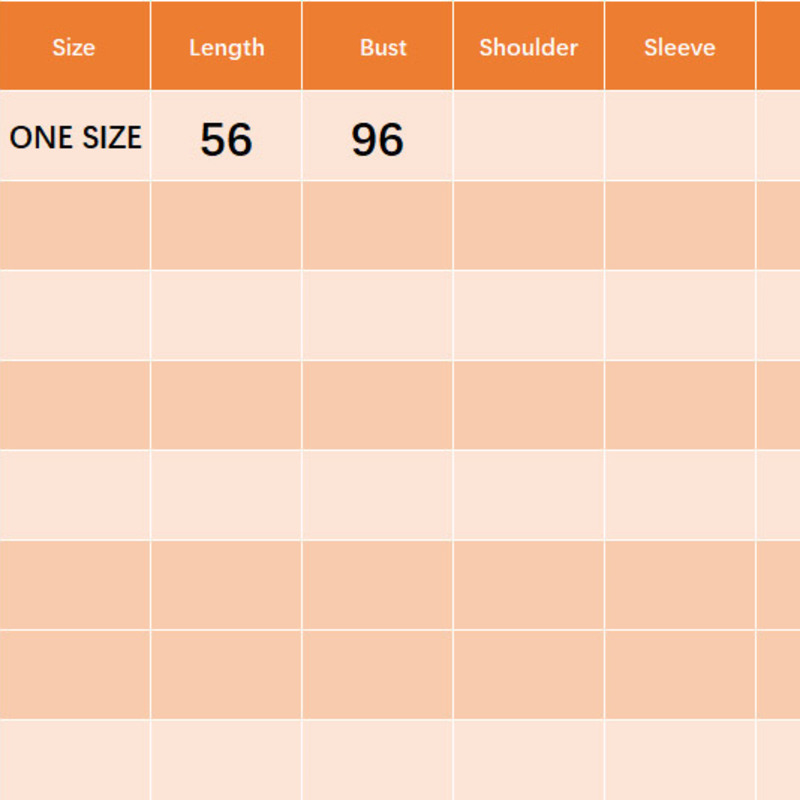This screenshot has width=800, height=800.
Task: Select empty Bust cell directly below 96
Action: (x=378, y=226)
